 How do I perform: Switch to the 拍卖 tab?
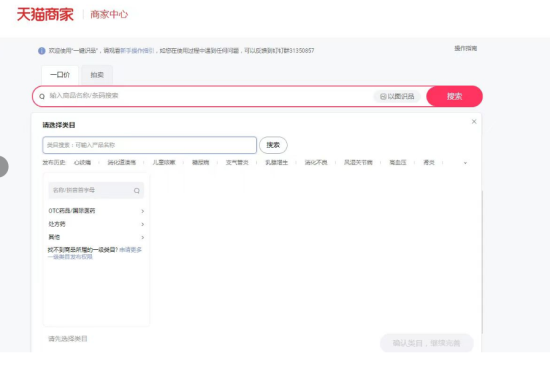click(97, 75)
